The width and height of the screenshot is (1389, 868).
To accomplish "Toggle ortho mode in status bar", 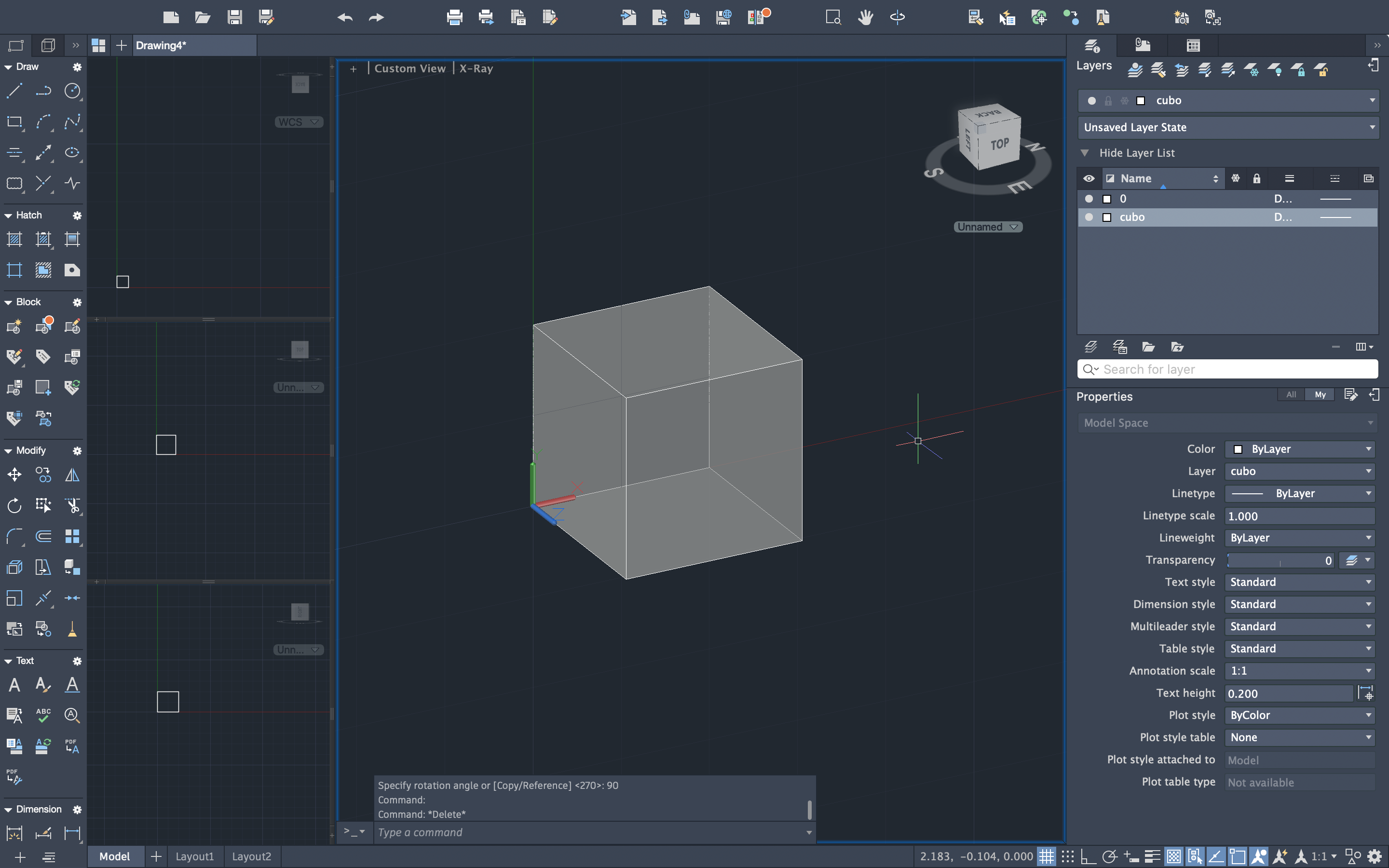I will click(1088, 856).
